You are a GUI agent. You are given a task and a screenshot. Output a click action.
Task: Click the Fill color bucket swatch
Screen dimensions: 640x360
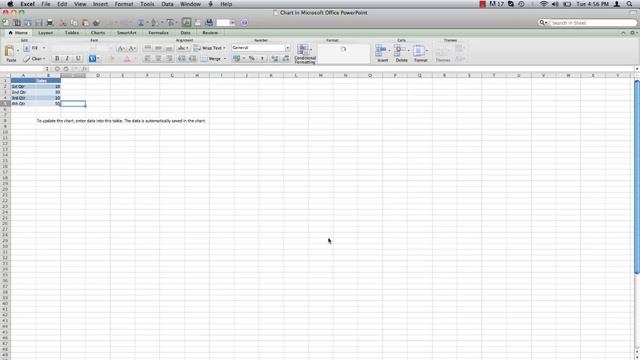(111, 59)
